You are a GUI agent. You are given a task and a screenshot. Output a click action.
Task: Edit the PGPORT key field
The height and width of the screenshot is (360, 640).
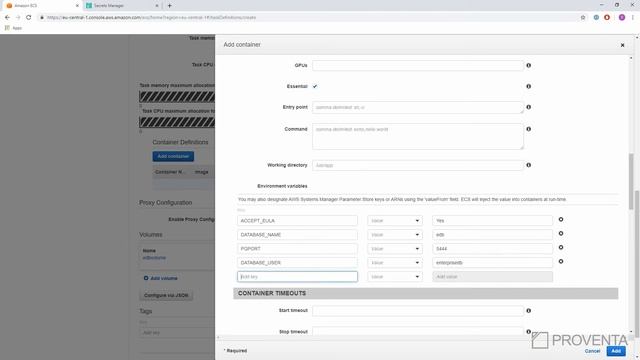tap(297, 249)
